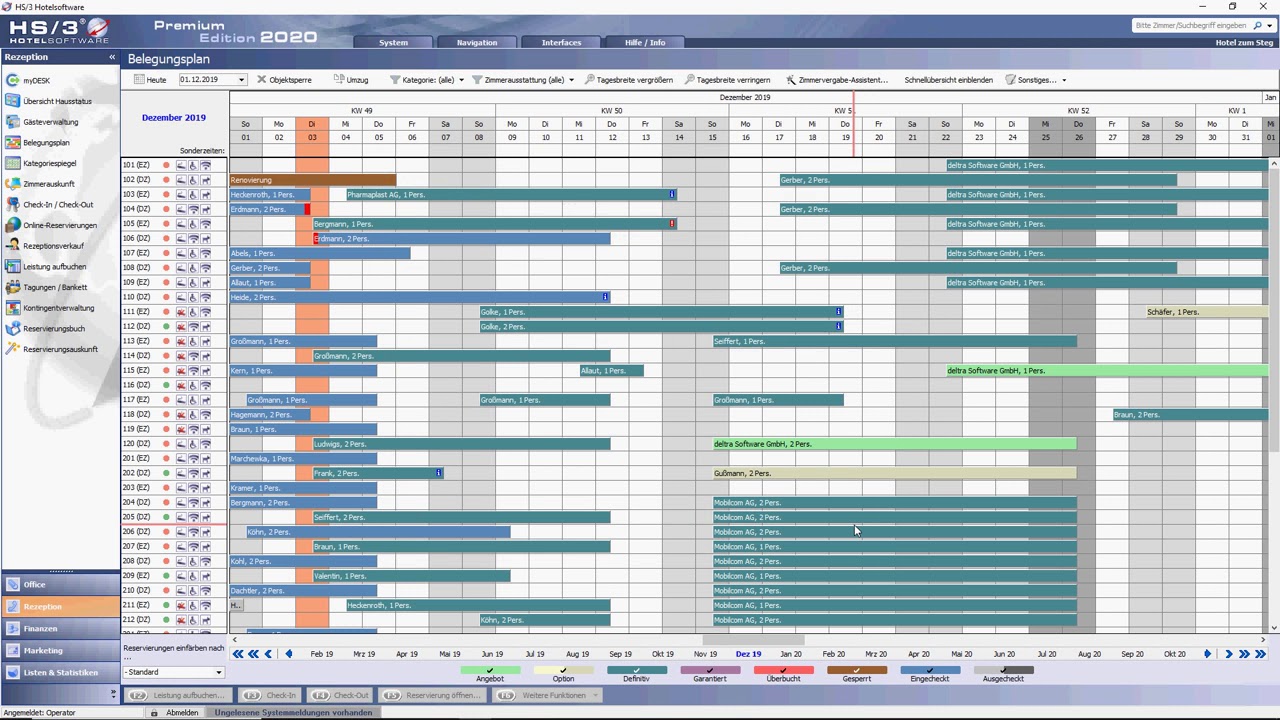
Task: Click Schnellübersicht einblenden
Action: click(x=949, y=80)
